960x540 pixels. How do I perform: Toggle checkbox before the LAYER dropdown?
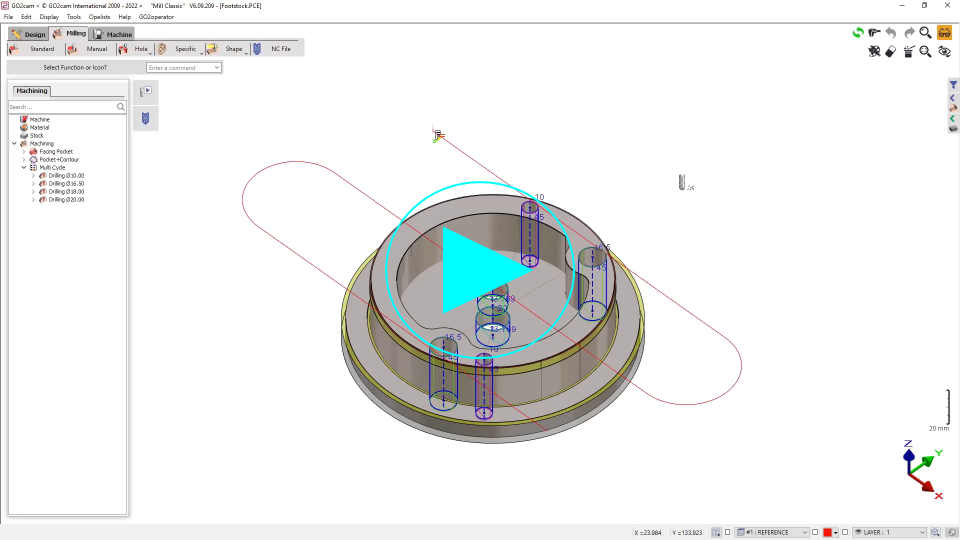click(x=845, y=533)
